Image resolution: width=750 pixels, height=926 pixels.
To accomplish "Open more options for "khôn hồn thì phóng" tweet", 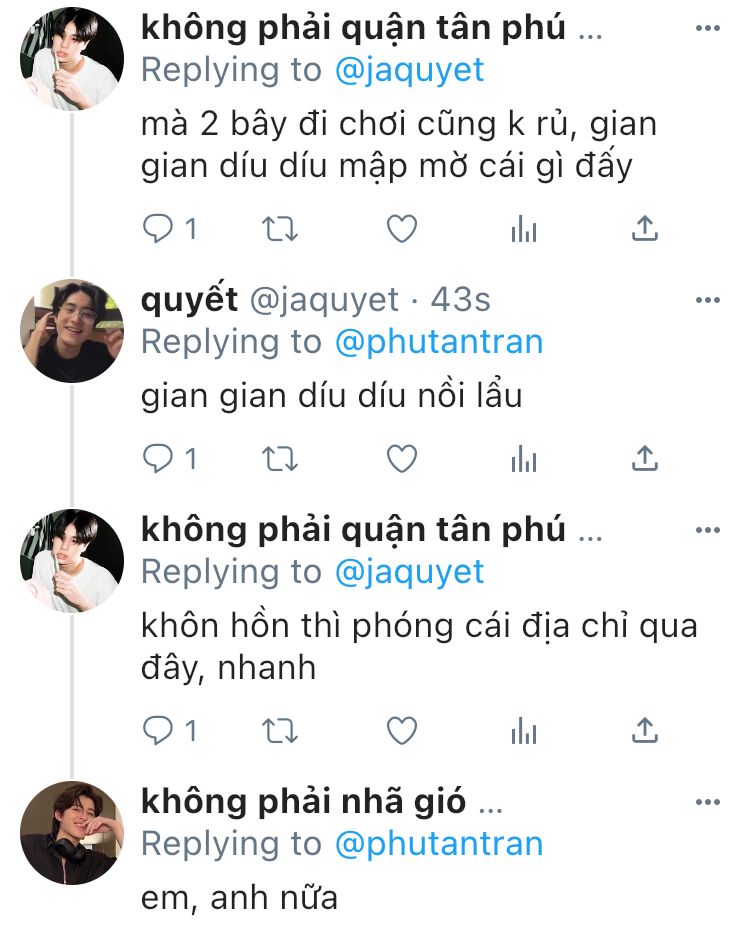I will point(707,530).
